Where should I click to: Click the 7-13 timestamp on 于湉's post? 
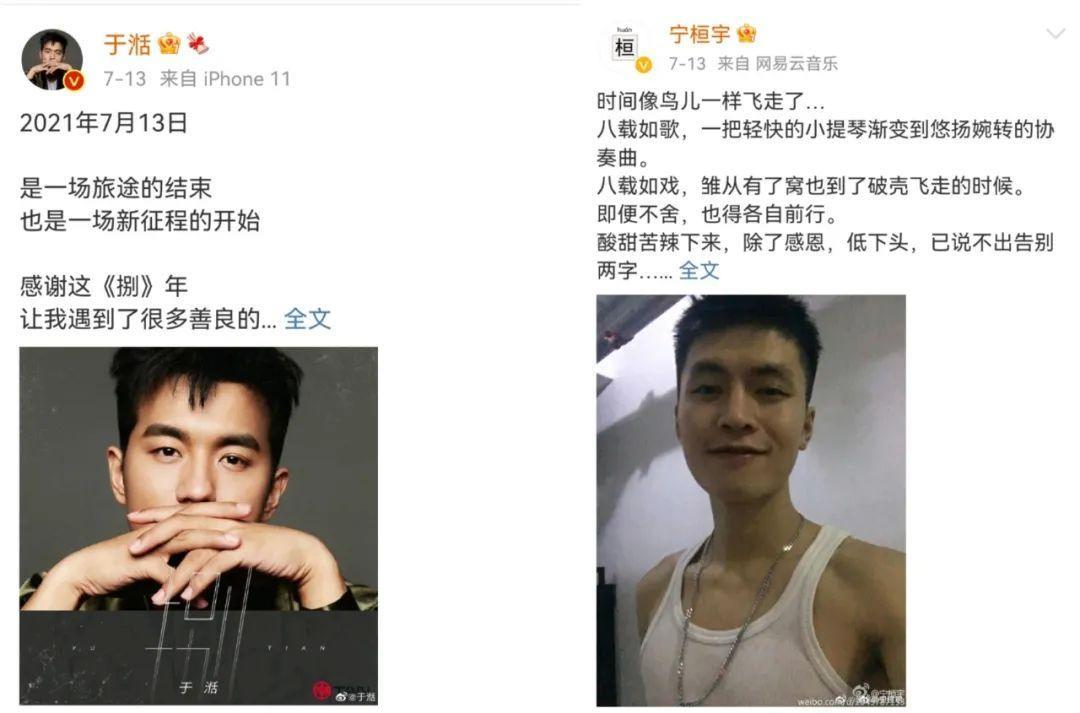point(125,79)
